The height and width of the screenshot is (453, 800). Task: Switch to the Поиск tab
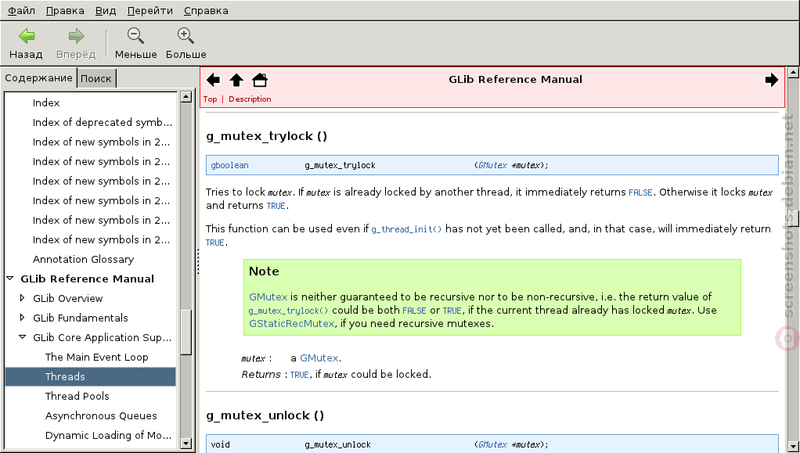(96, 79)
